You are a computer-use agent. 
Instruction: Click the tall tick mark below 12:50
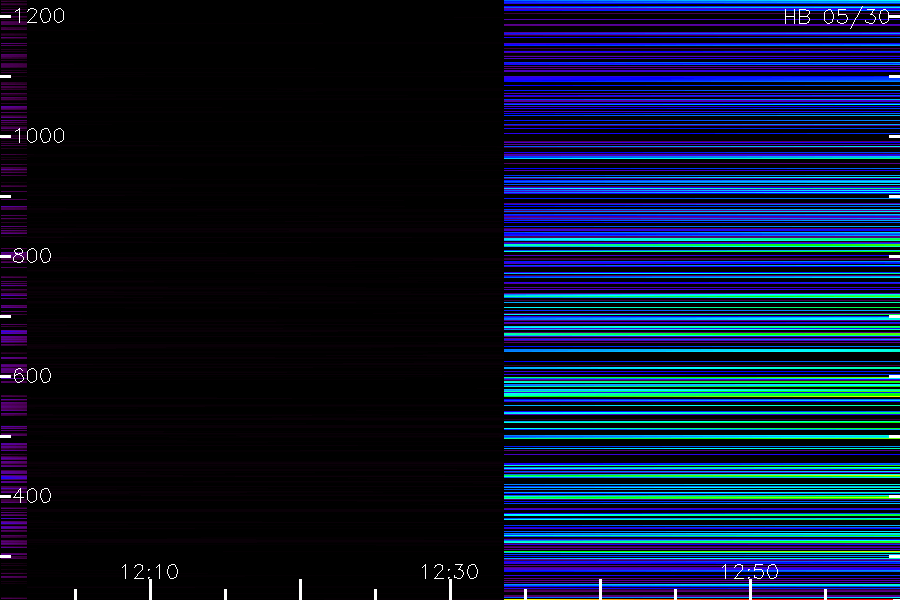pyautogui.click(x=750, y=590)
